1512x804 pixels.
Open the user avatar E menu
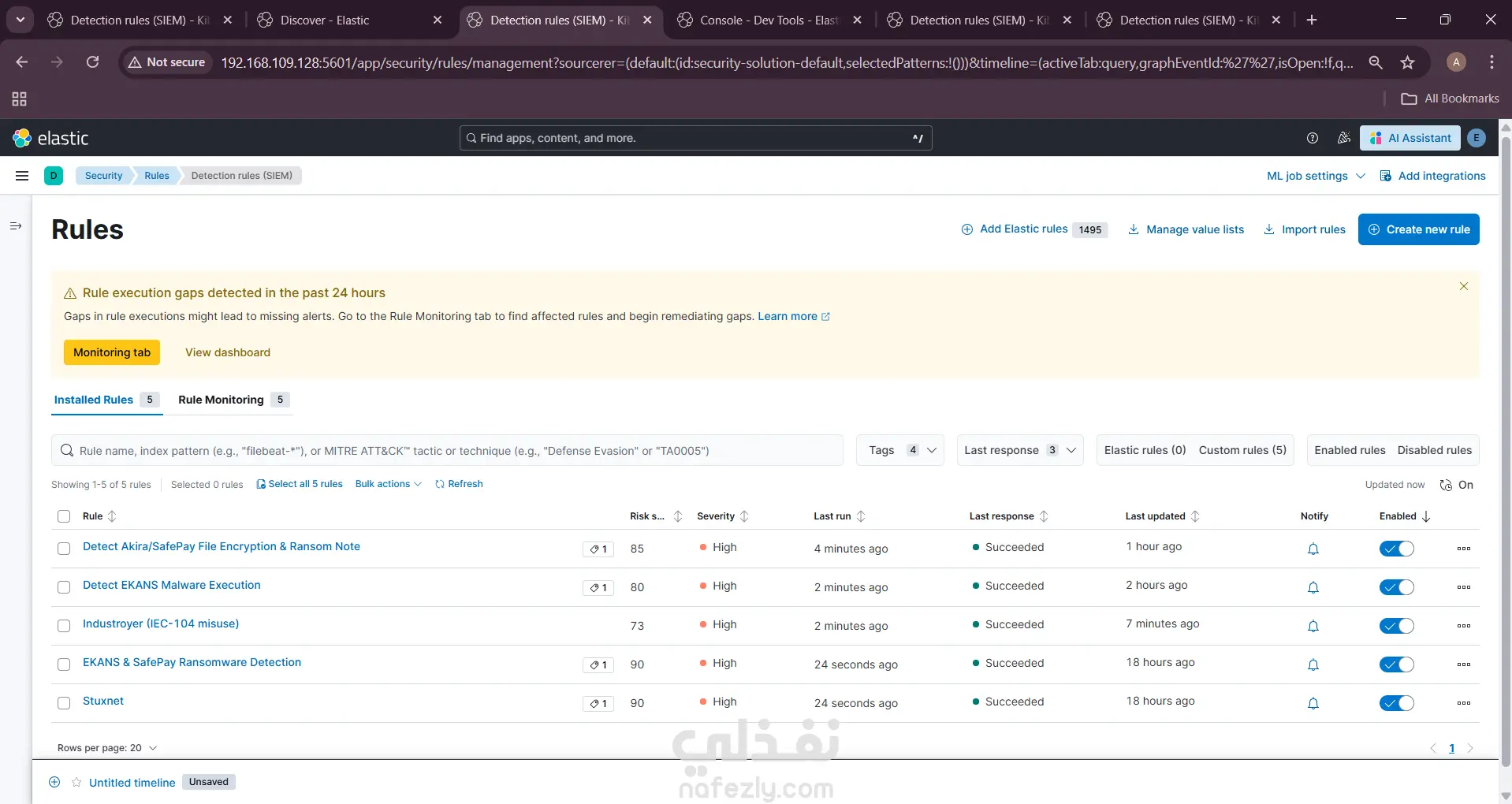pos(1477,138)
